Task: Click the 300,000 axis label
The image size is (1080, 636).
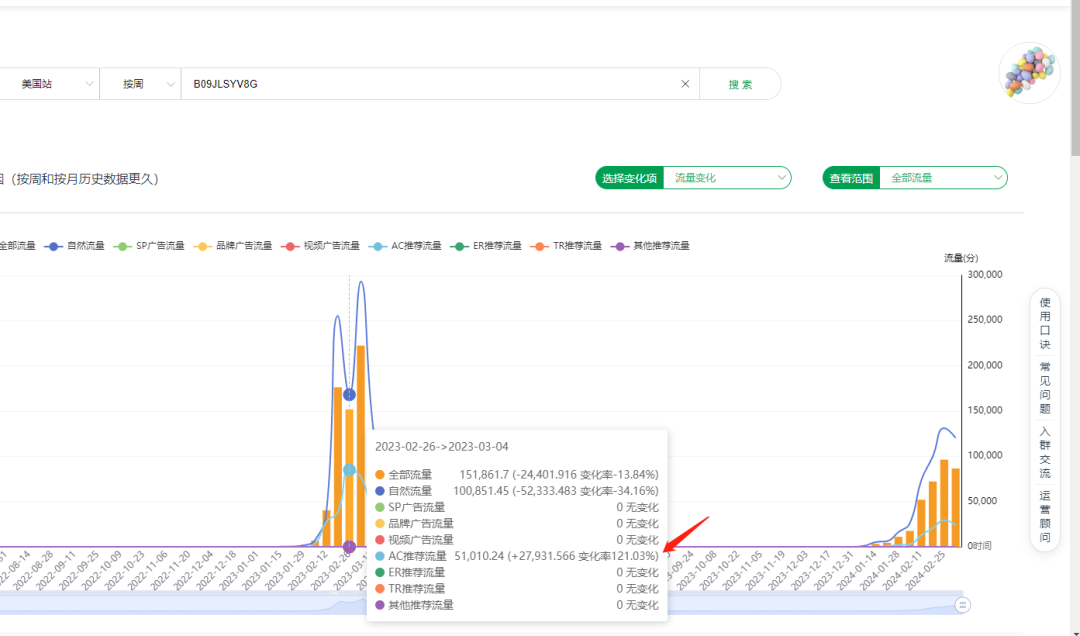Action: (x=985, y=274)
